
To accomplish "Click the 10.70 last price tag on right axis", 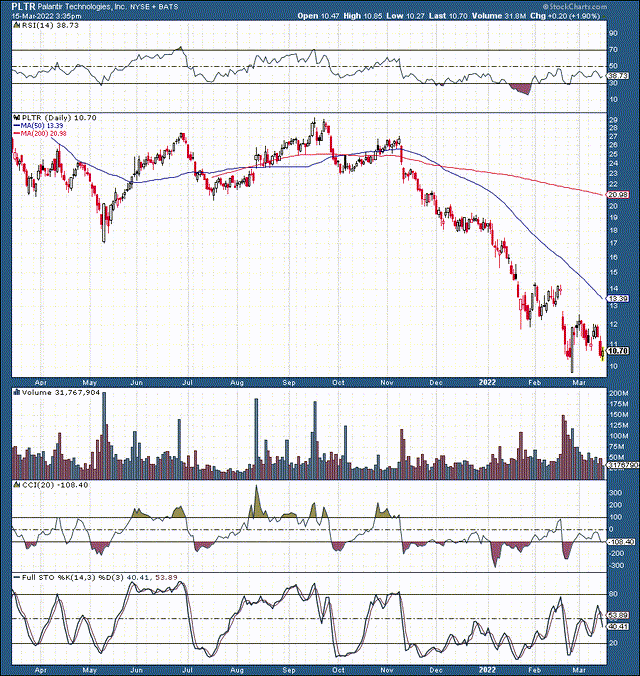I will coord(618,351).
